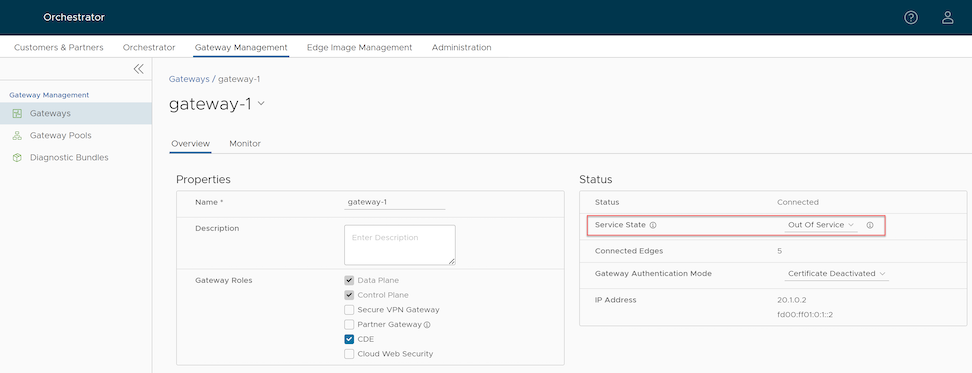The width and height of the screenshot is (972, 373).
Task: Click the Gateways sidebar icon
Action: click(x=17, y=113)
